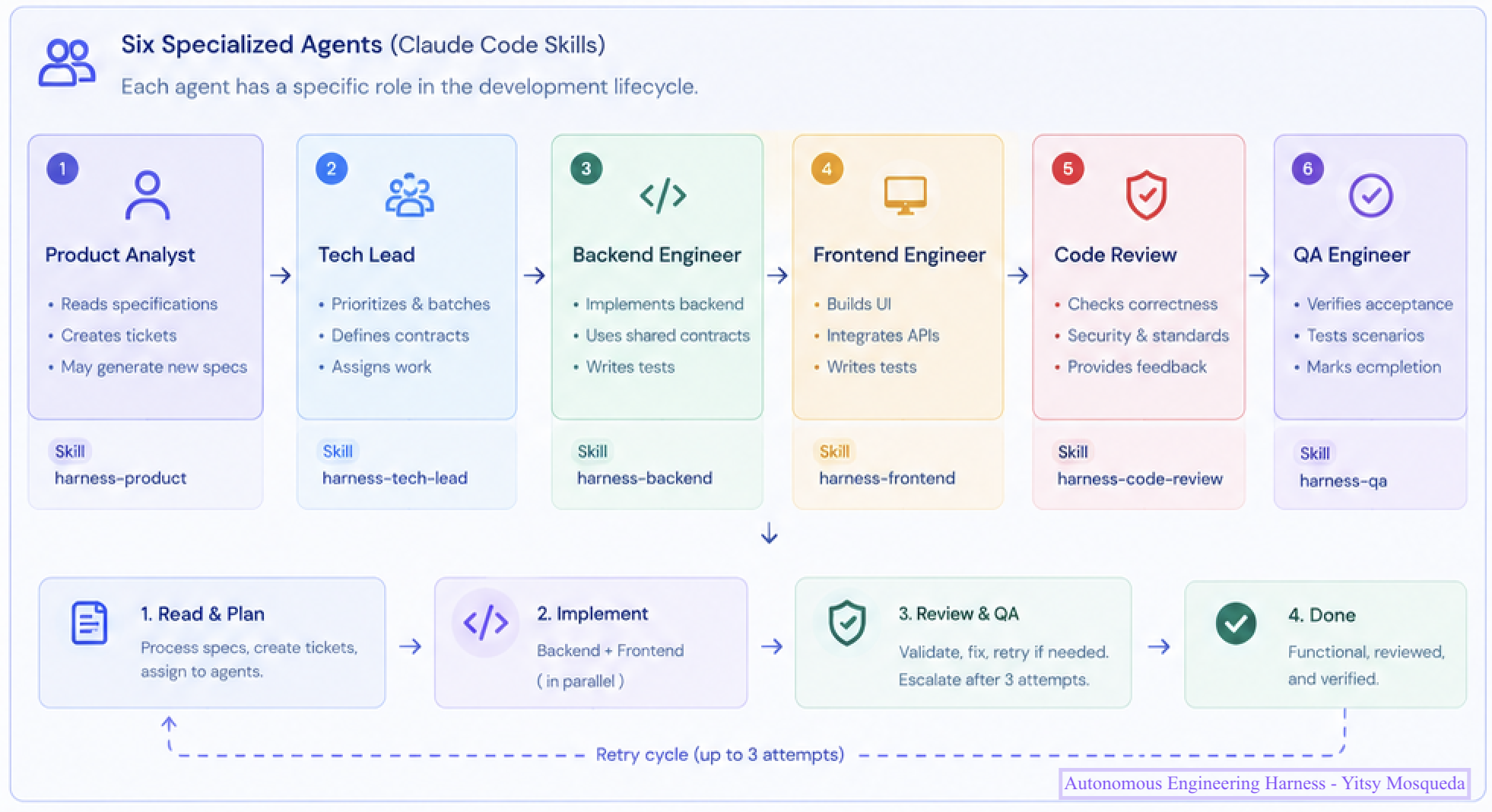1492x812 pixels.
Task: Click the Done step green checkmark icon
Action: point(1236,623)
